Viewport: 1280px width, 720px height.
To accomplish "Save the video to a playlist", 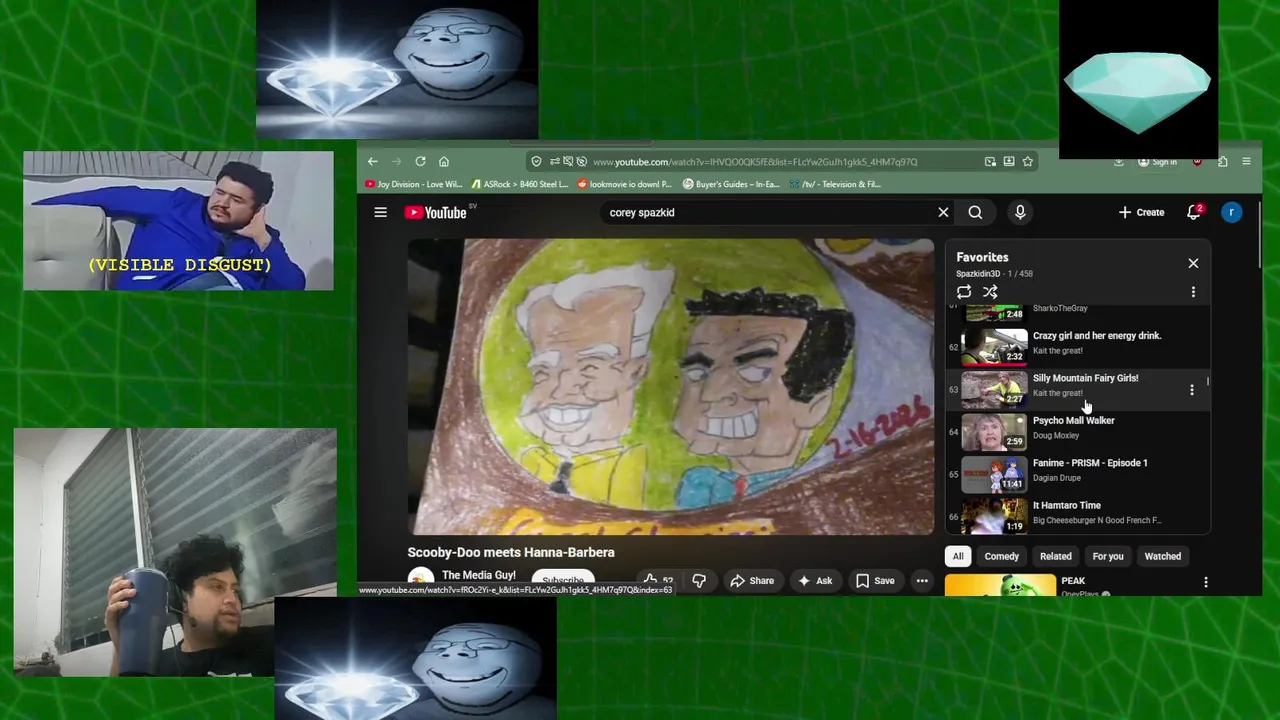I will pyautogui.click(x=875, y=580).
